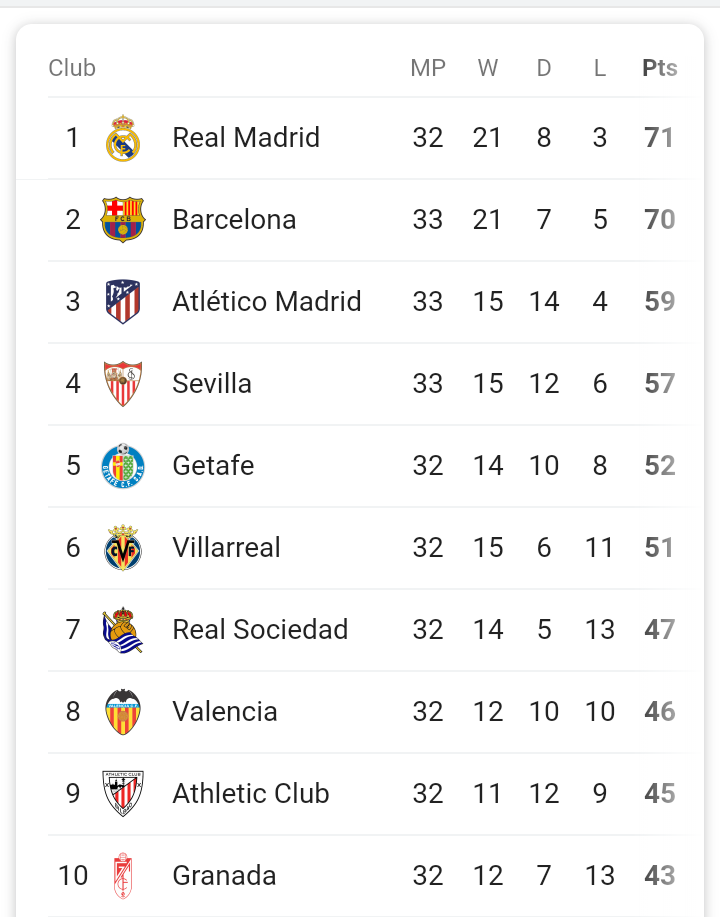This screenshot has height=917, width=720.
Task: Select the Club column header
Action: [x=72, y=68]
